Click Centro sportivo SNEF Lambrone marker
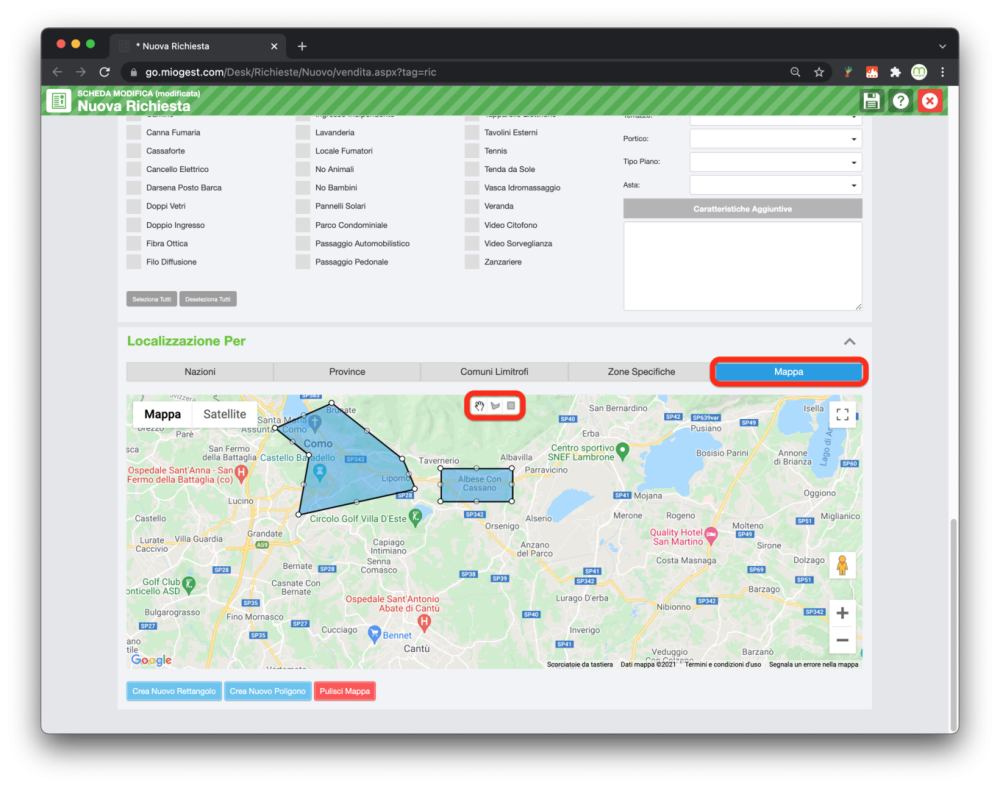The image size is (1000, 788). click(x=623, y=450)
